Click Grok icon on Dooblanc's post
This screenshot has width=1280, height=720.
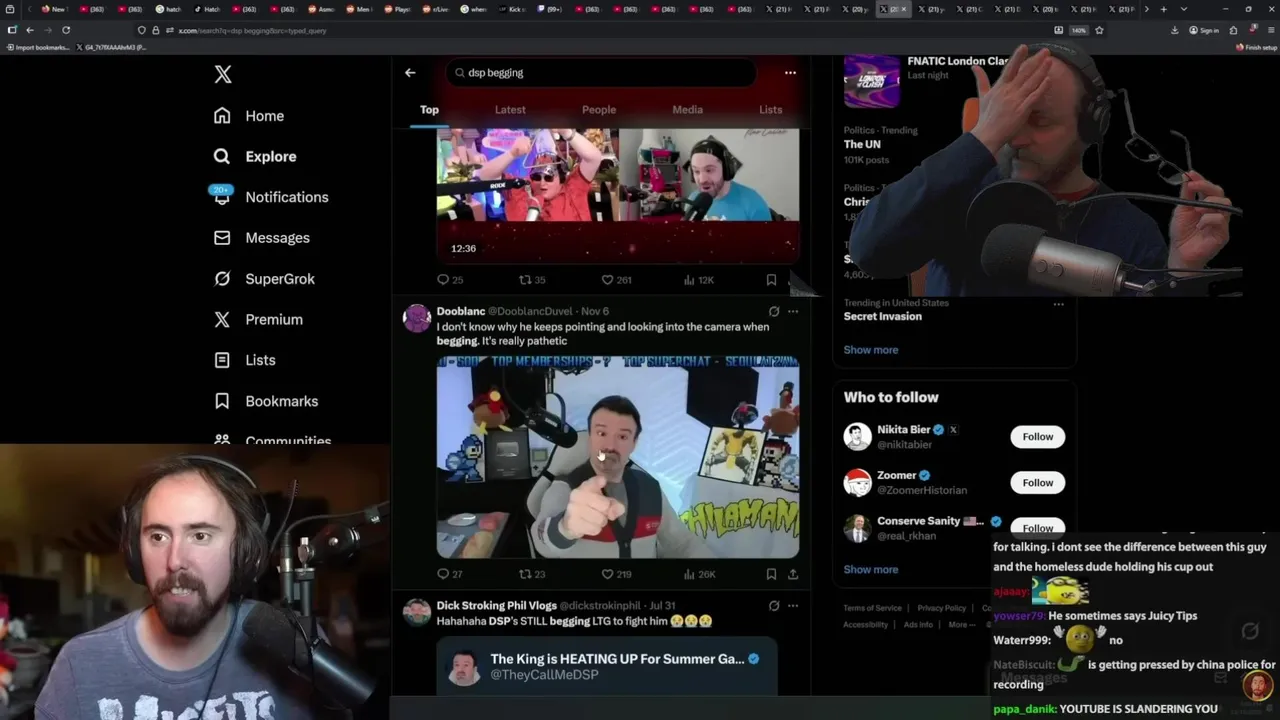773,311
